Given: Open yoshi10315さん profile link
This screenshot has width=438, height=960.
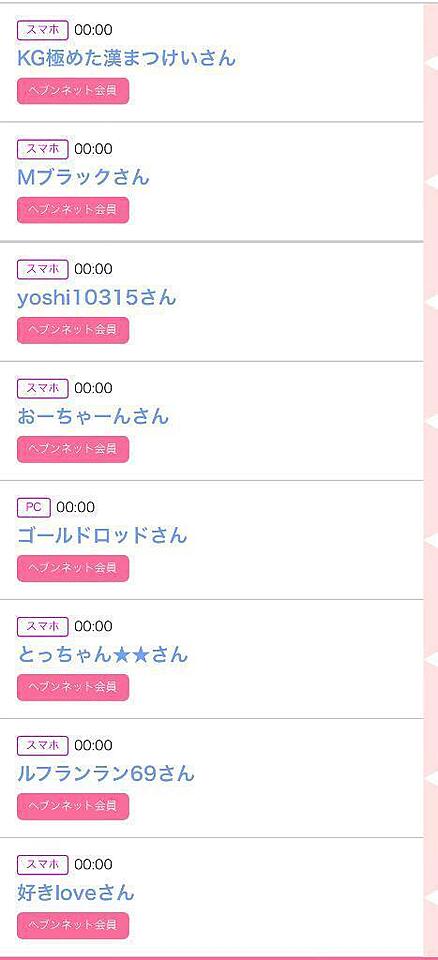Looking at the screenshot, I should [97, 297].
